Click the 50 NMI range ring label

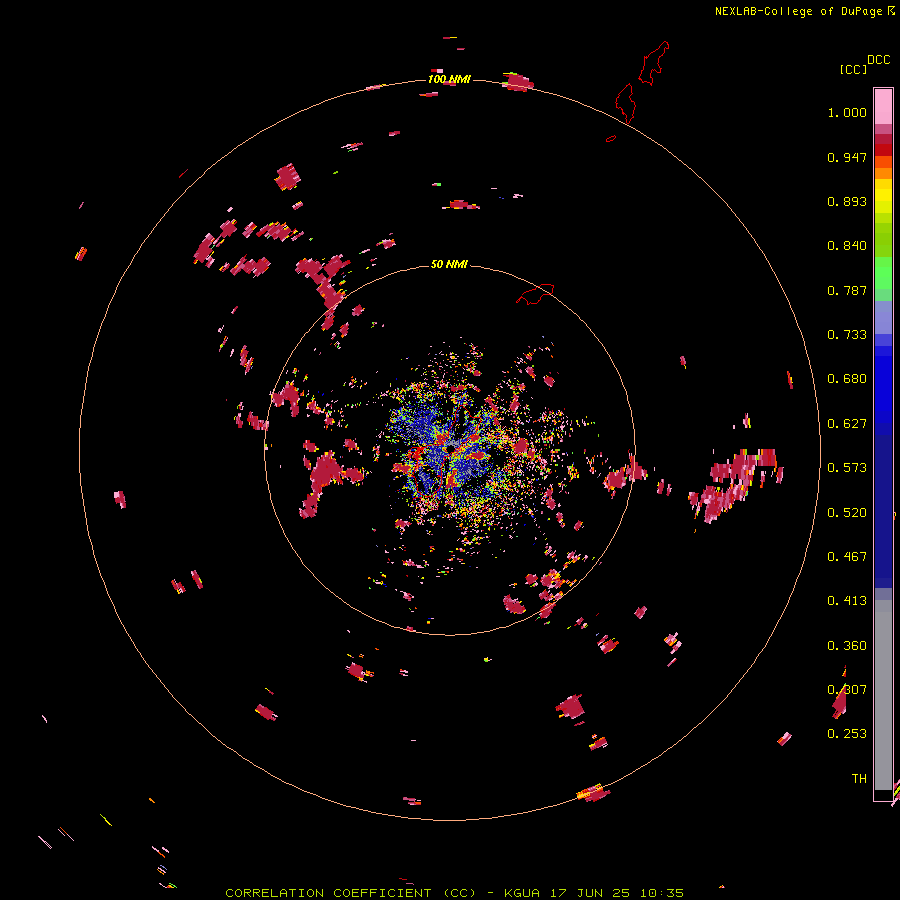(x=449, y=264)
